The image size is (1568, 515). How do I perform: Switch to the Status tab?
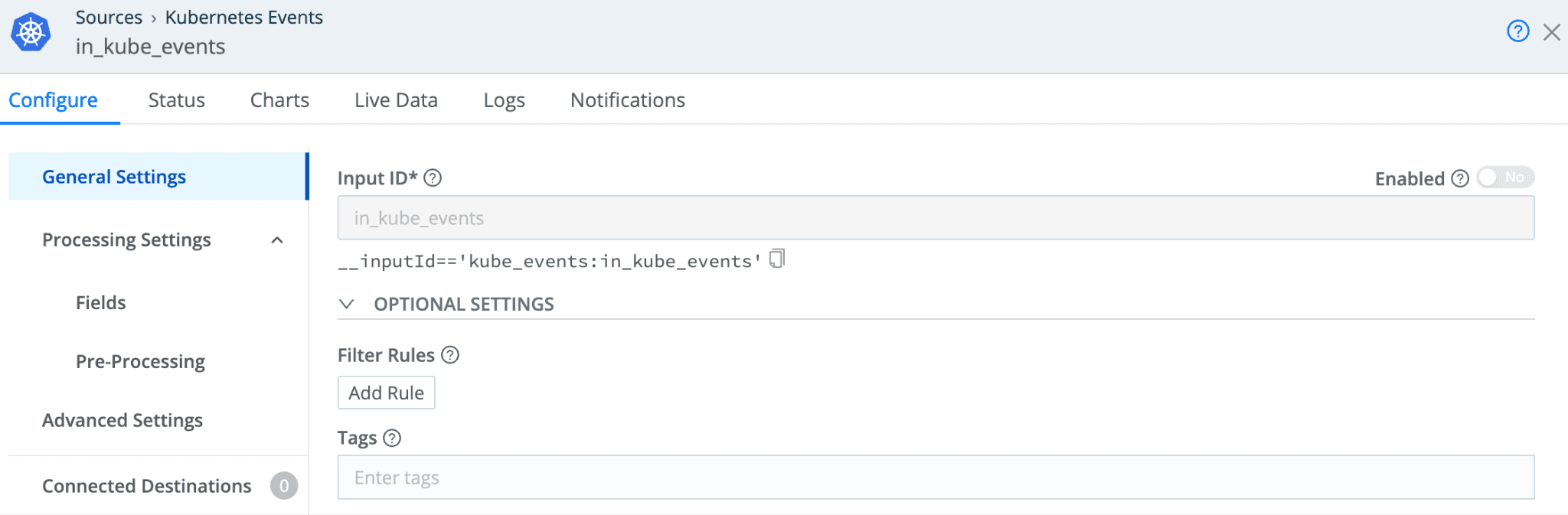[176, 100]
